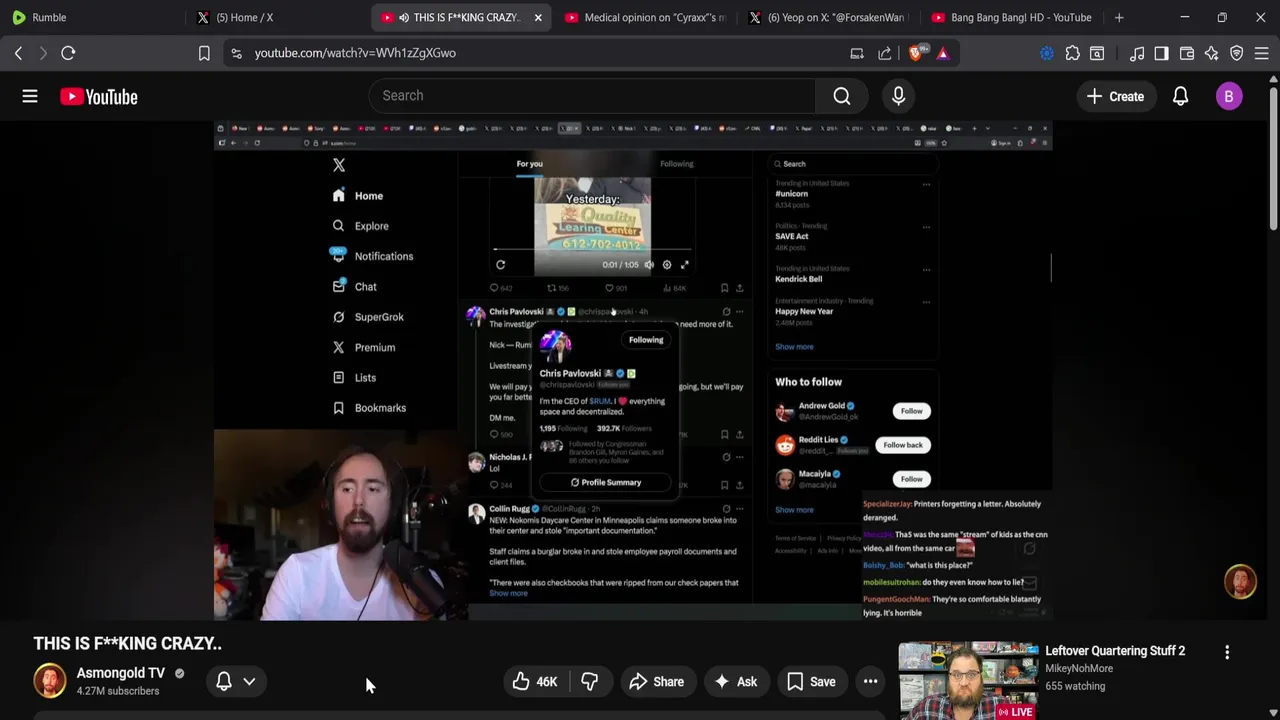Open the Brave Playlist music-note icon
Viewport: 1280px width, 720px height.
coord(1137,53)
